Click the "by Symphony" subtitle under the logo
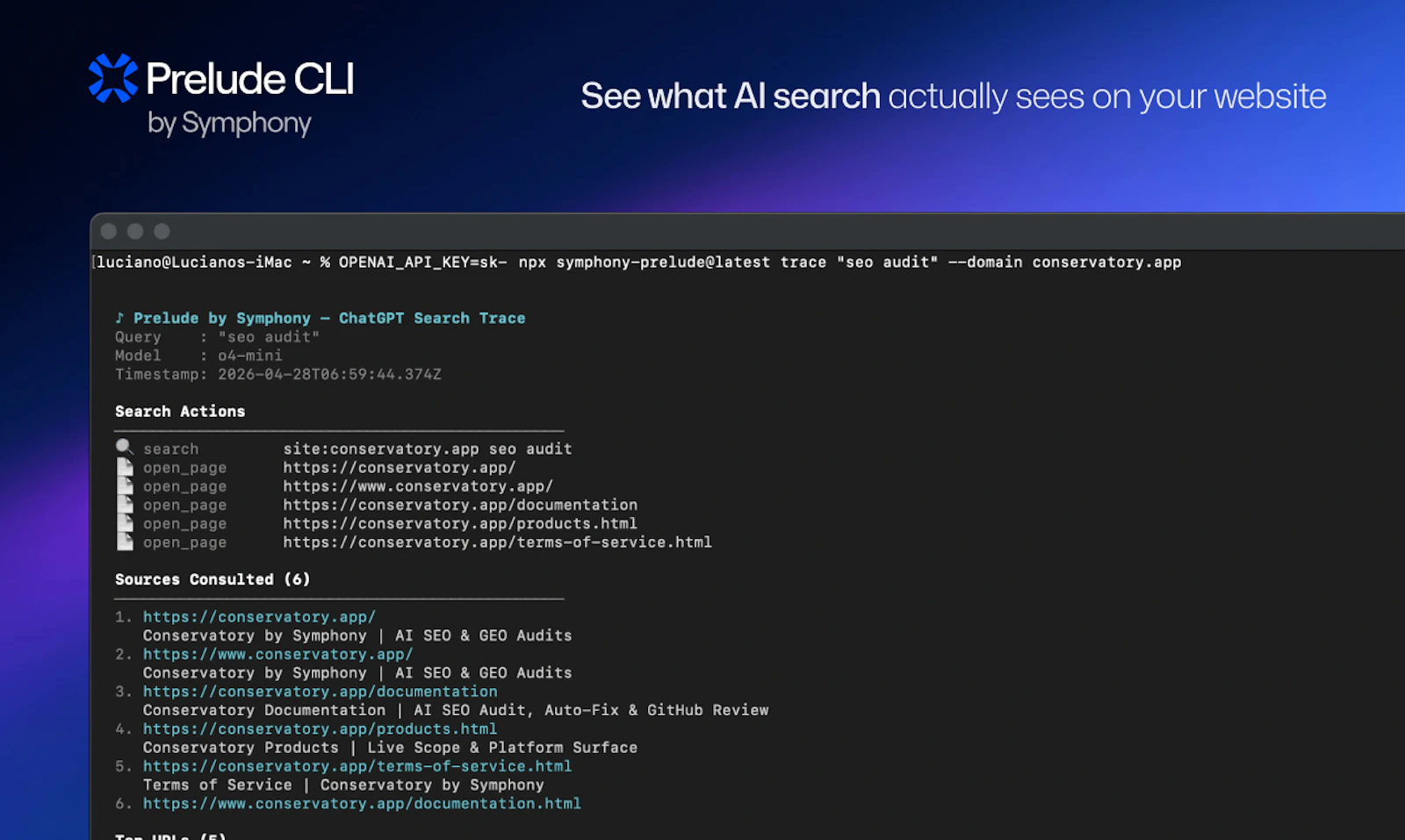Viewport: 1405px width, 840px height. (x=229, y=124)
